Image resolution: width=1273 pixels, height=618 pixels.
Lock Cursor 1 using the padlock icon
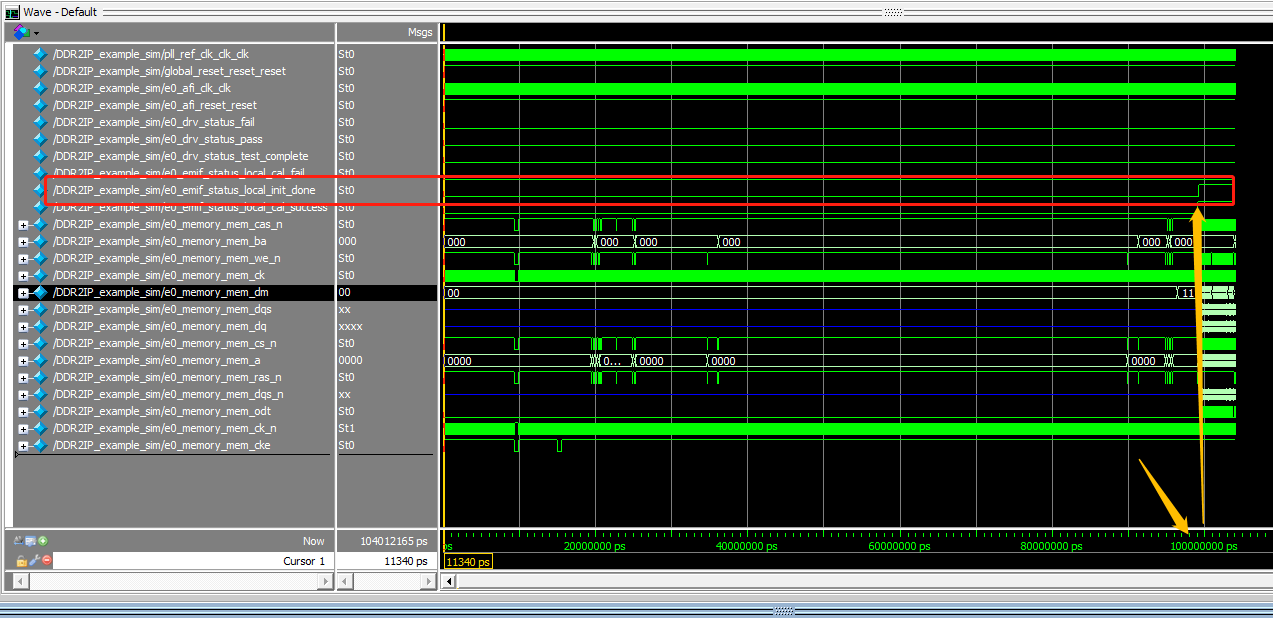tap(21, 561)
